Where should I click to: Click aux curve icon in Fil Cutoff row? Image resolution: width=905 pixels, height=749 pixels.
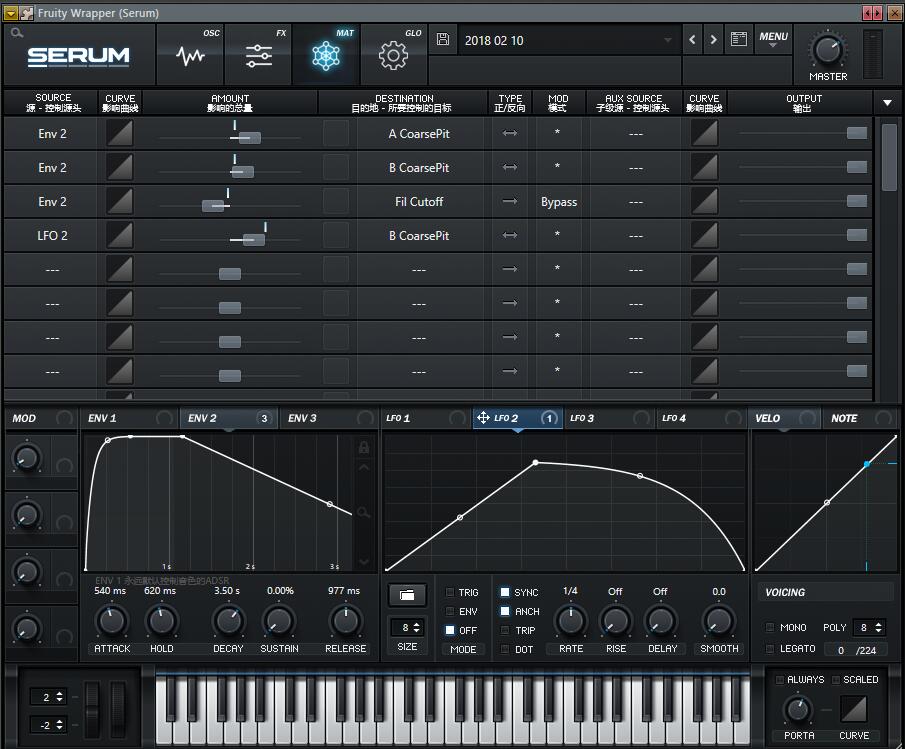(x=705, y=201)
